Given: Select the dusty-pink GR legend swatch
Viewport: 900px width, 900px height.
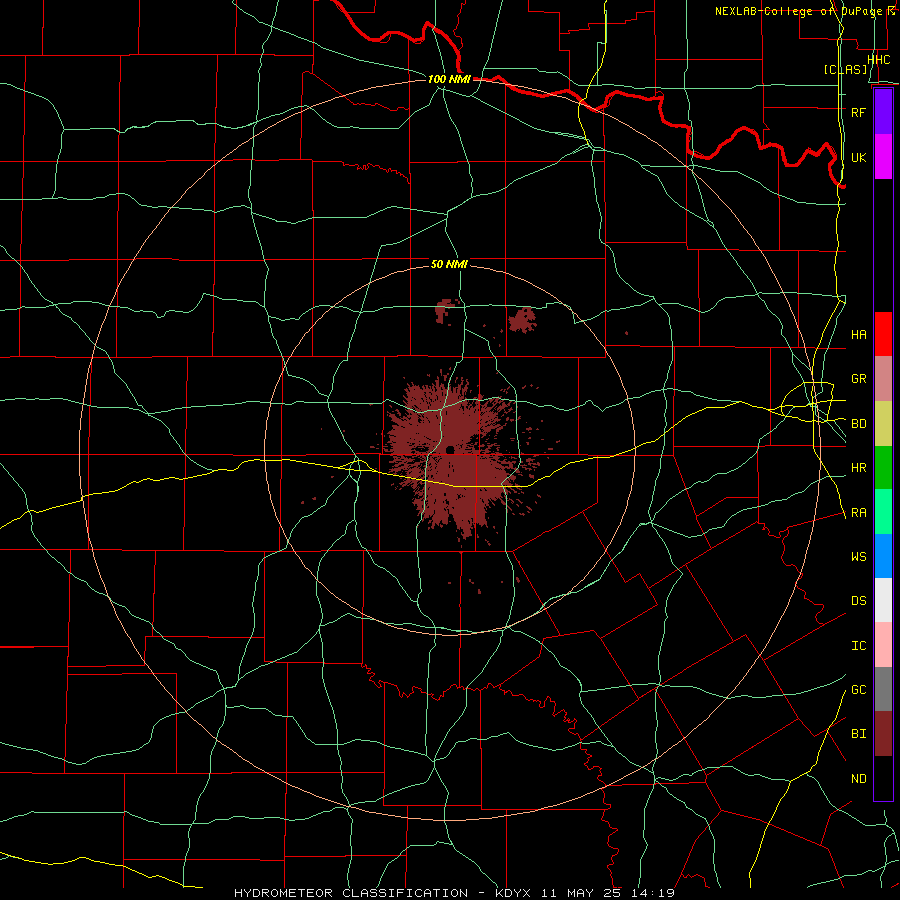Looking at the screenshot, I should tap(883, 378).
